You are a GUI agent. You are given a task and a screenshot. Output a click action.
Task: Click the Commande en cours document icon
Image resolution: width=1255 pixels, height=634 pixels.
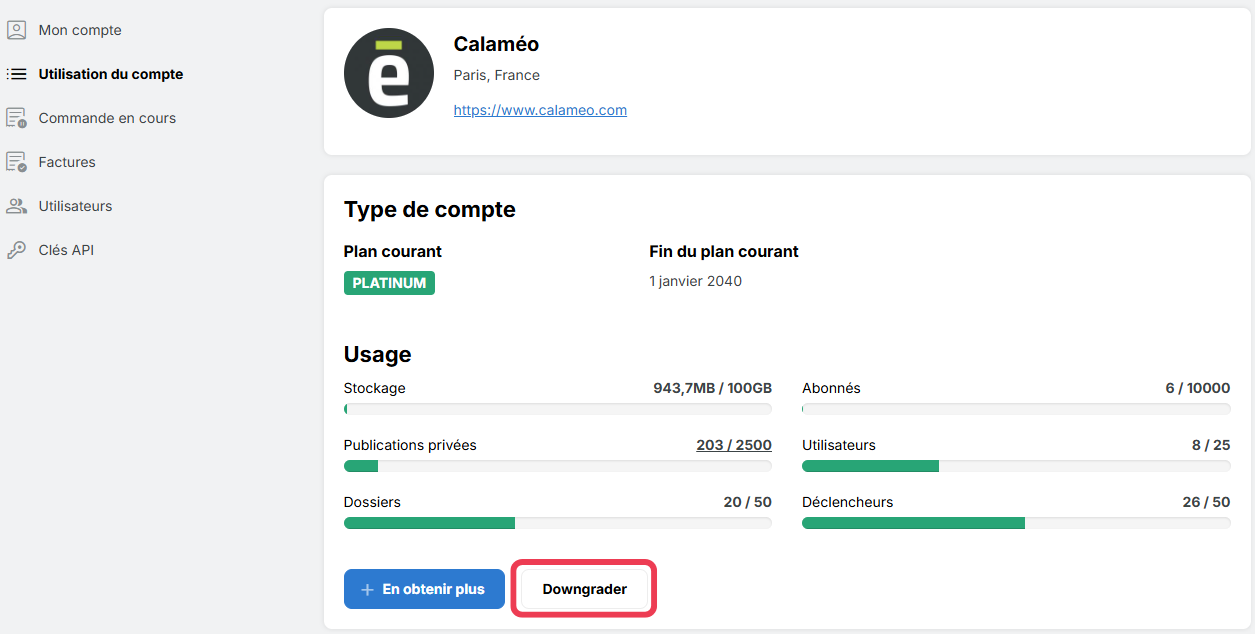(16, 118)
